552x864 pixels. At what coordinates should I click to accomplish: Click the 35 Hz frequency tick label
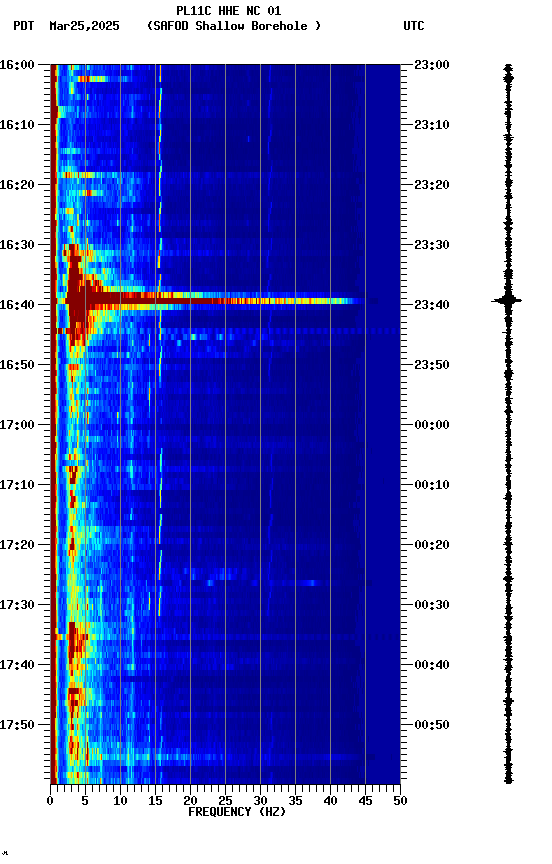coord(295,801)
